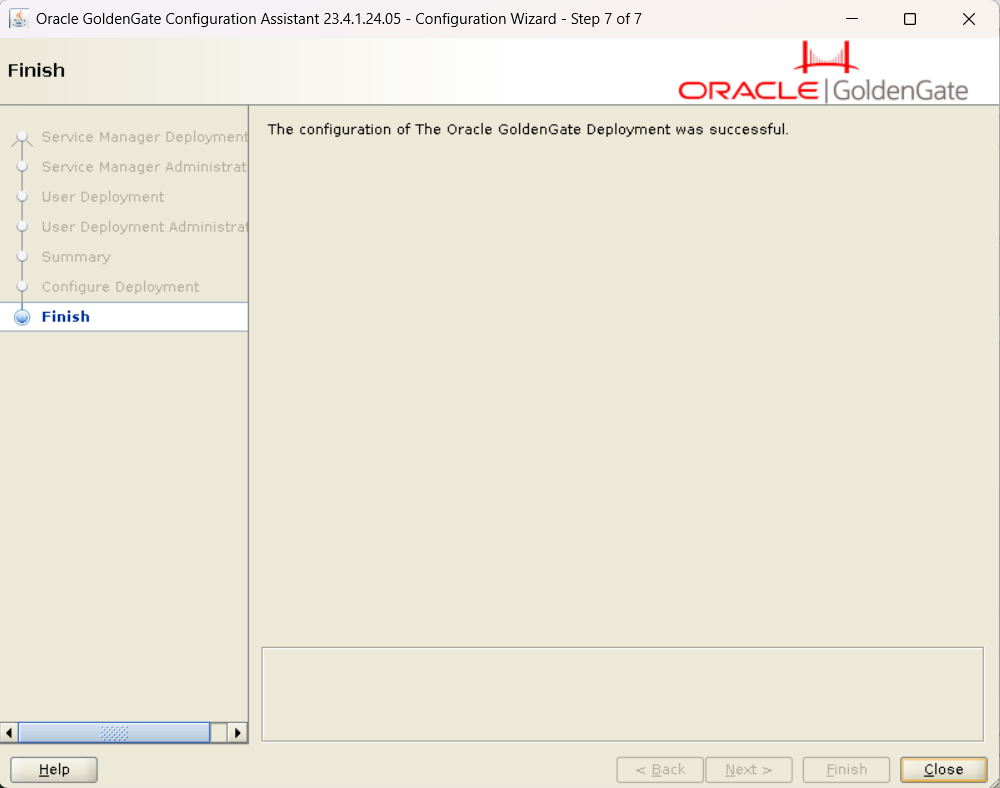Click the empty message box at the bottom
The height and width of the screenshot is (788, 1000).
click(x=622, y=694)
